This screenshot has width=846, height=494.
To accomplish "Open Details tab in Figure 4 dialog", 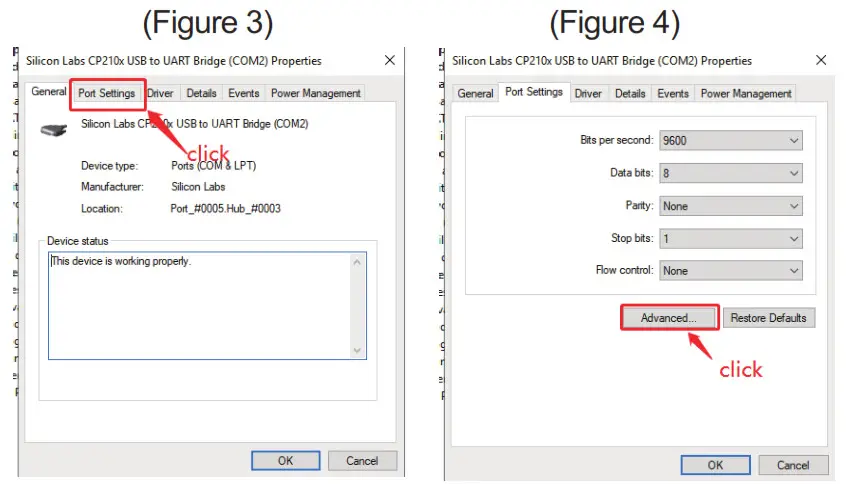I will coord(630,93).
